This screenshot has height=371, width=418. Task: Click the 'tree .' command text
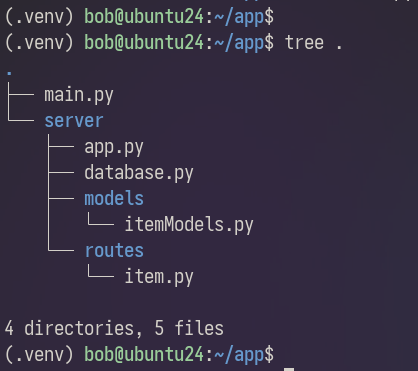click(x=313, y=43)
